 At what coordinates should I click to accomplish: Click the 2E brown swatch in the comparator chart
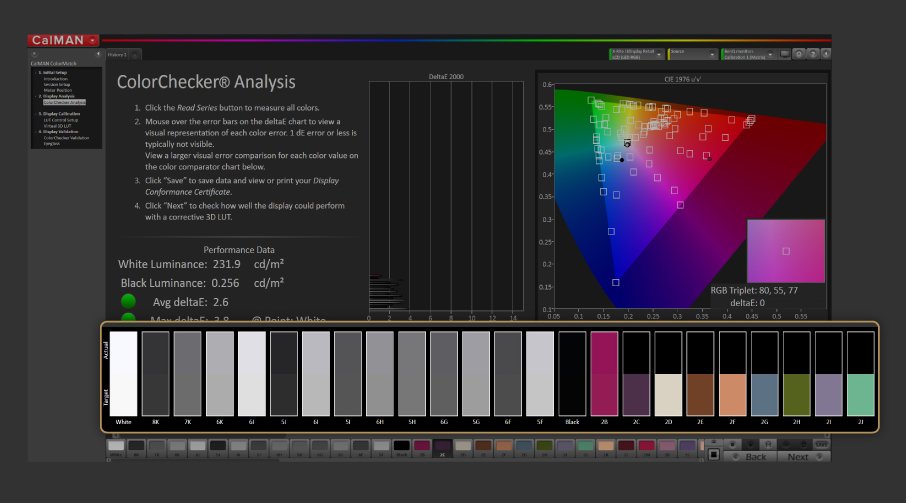(x=700, y=374)
